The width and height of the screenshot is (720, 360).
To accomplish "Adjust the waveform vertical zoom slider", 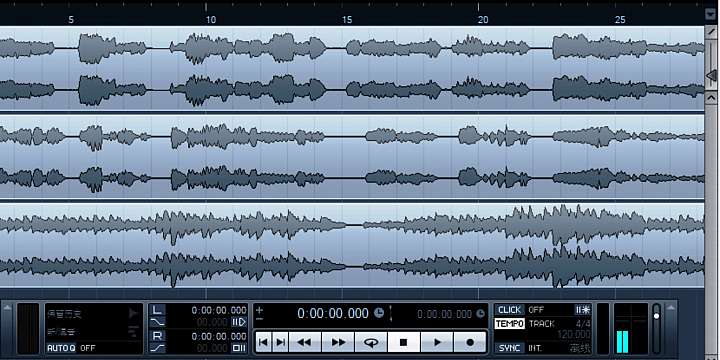I will point(711,75).
